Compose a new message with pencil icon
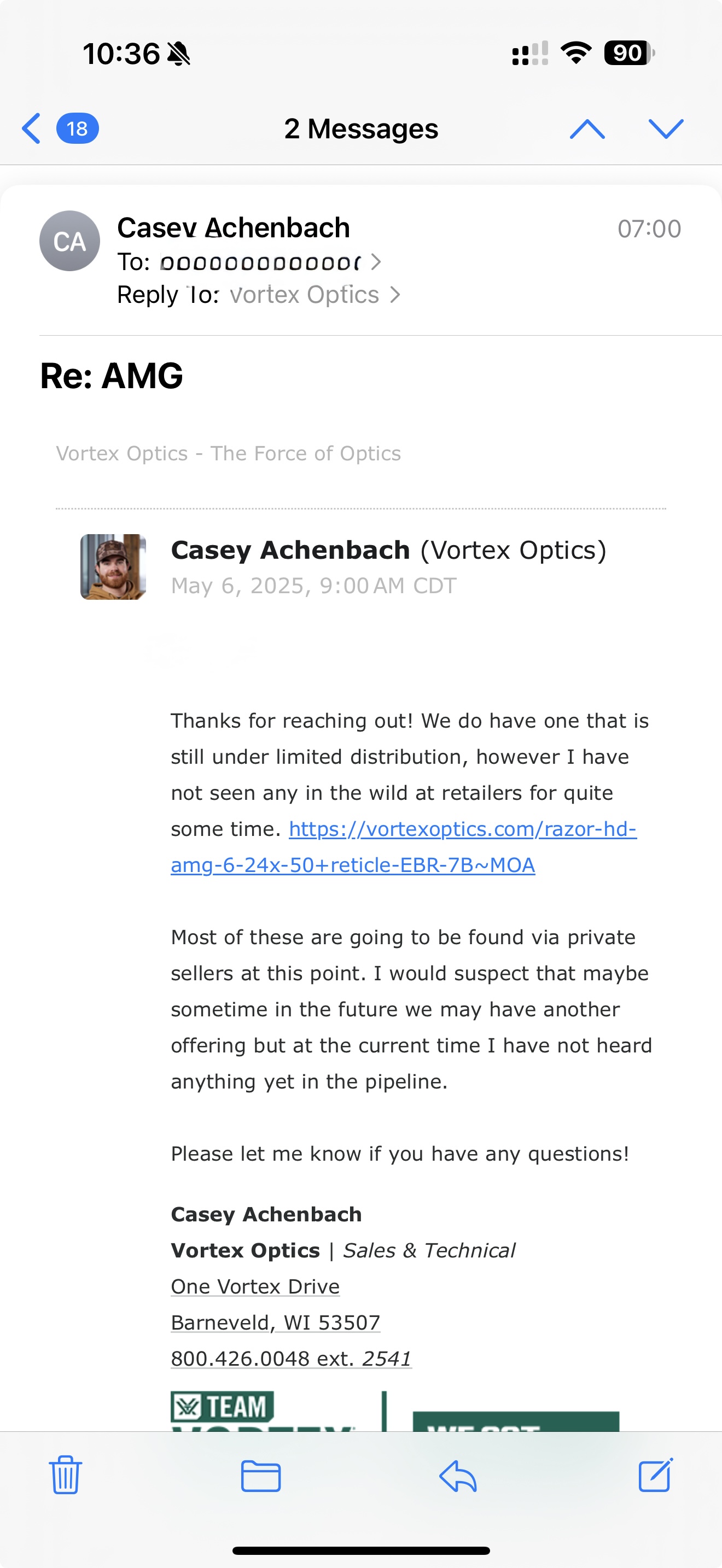The height and width of the screenshot is (1568, 722). pos(656,1475)
